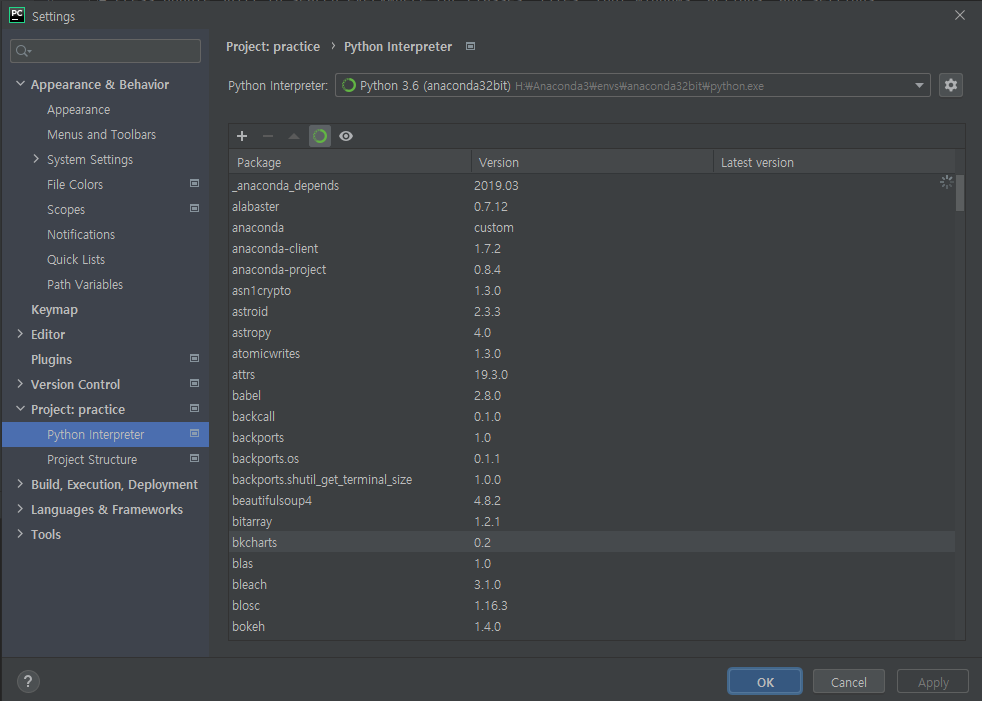Select Keymap in settings tree
982x701 pixels.
[x=54, y=309]
